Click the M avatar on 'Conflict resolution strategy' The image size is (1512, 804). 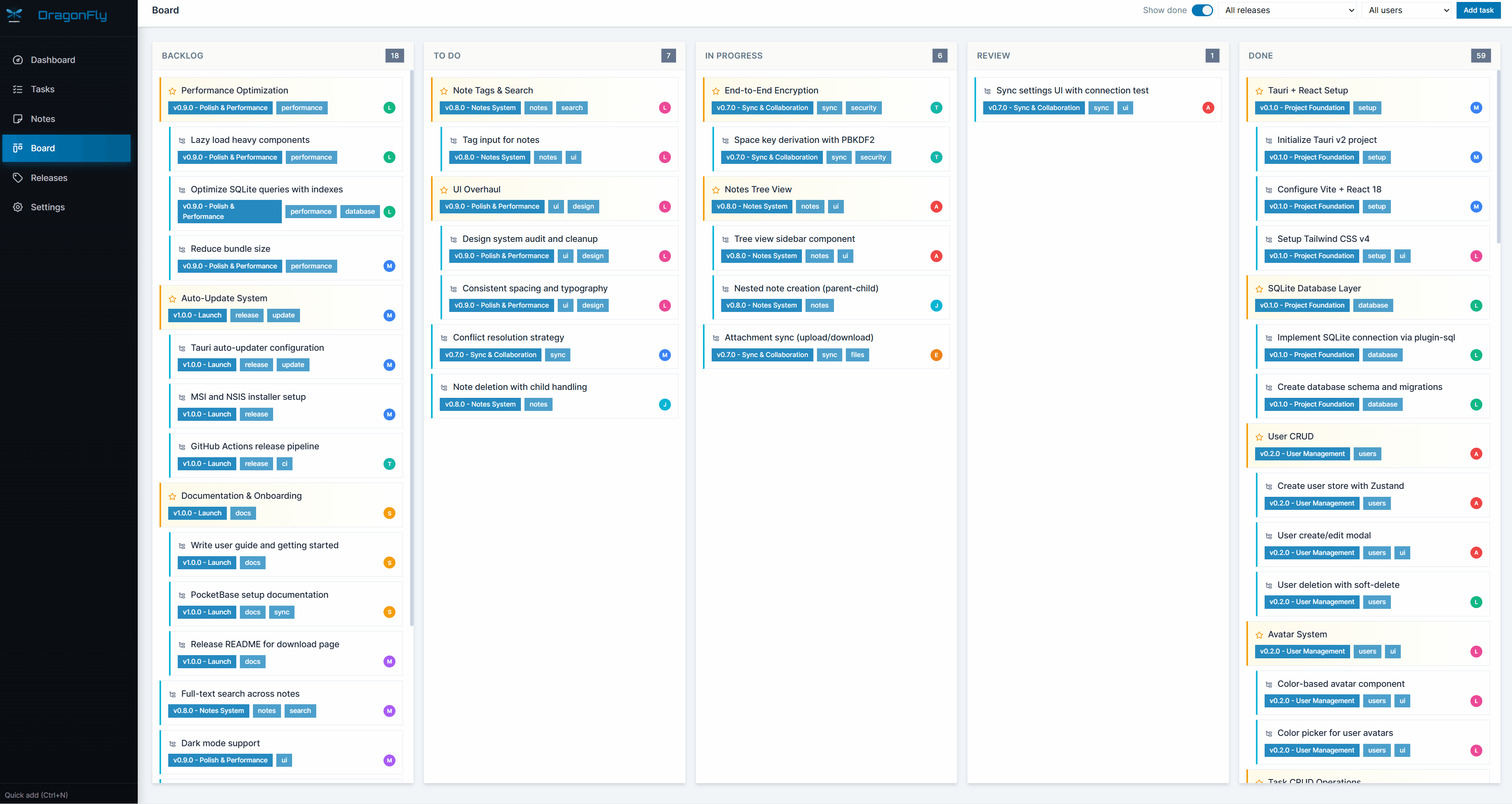coord(665,354)
